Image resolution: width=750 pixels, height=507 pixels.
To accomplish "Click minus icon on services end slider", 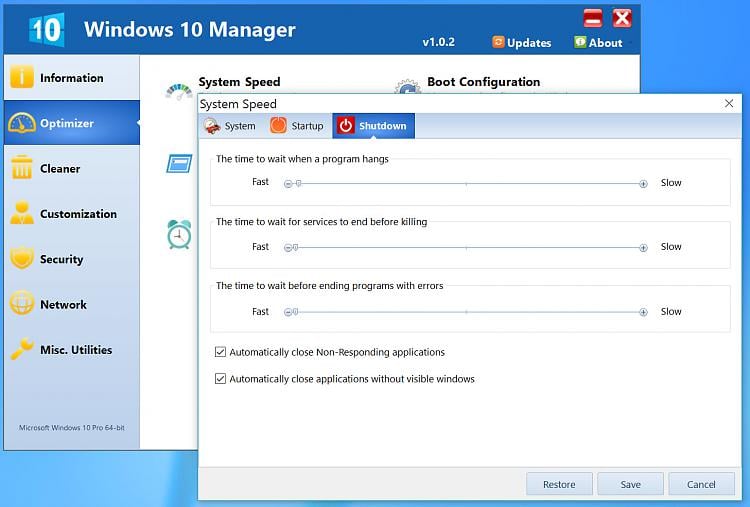I will 288,248.
